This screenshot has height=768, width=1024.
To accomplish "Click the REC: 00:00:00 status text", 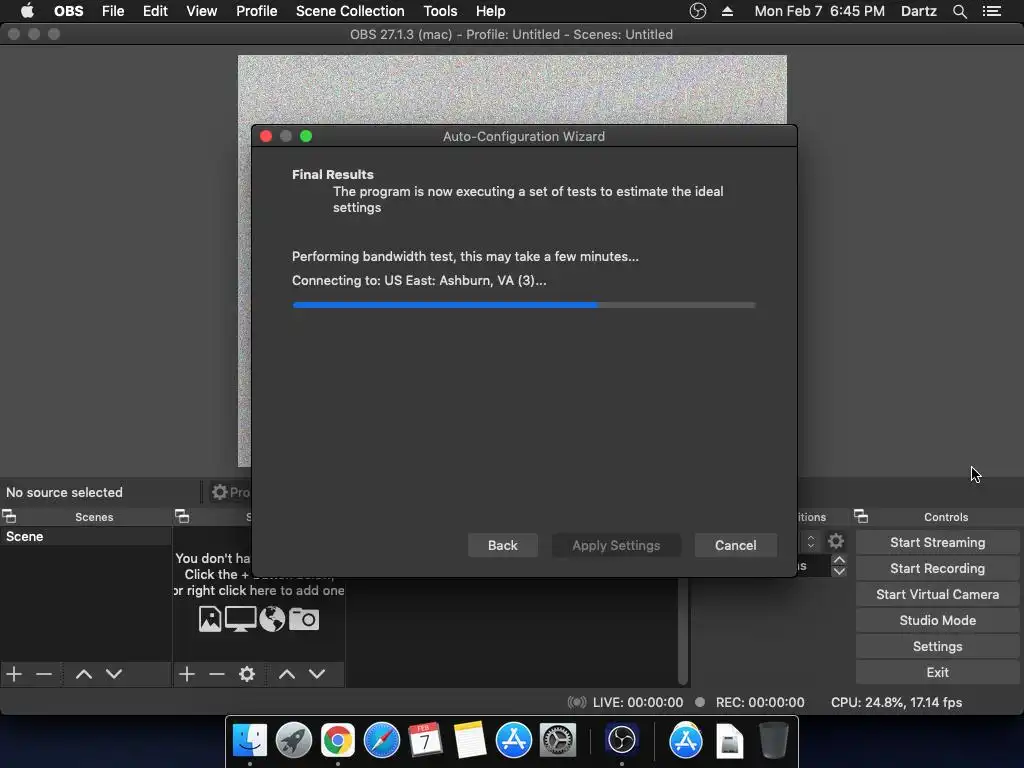I will pyautogui.click(x=760, y=703).
